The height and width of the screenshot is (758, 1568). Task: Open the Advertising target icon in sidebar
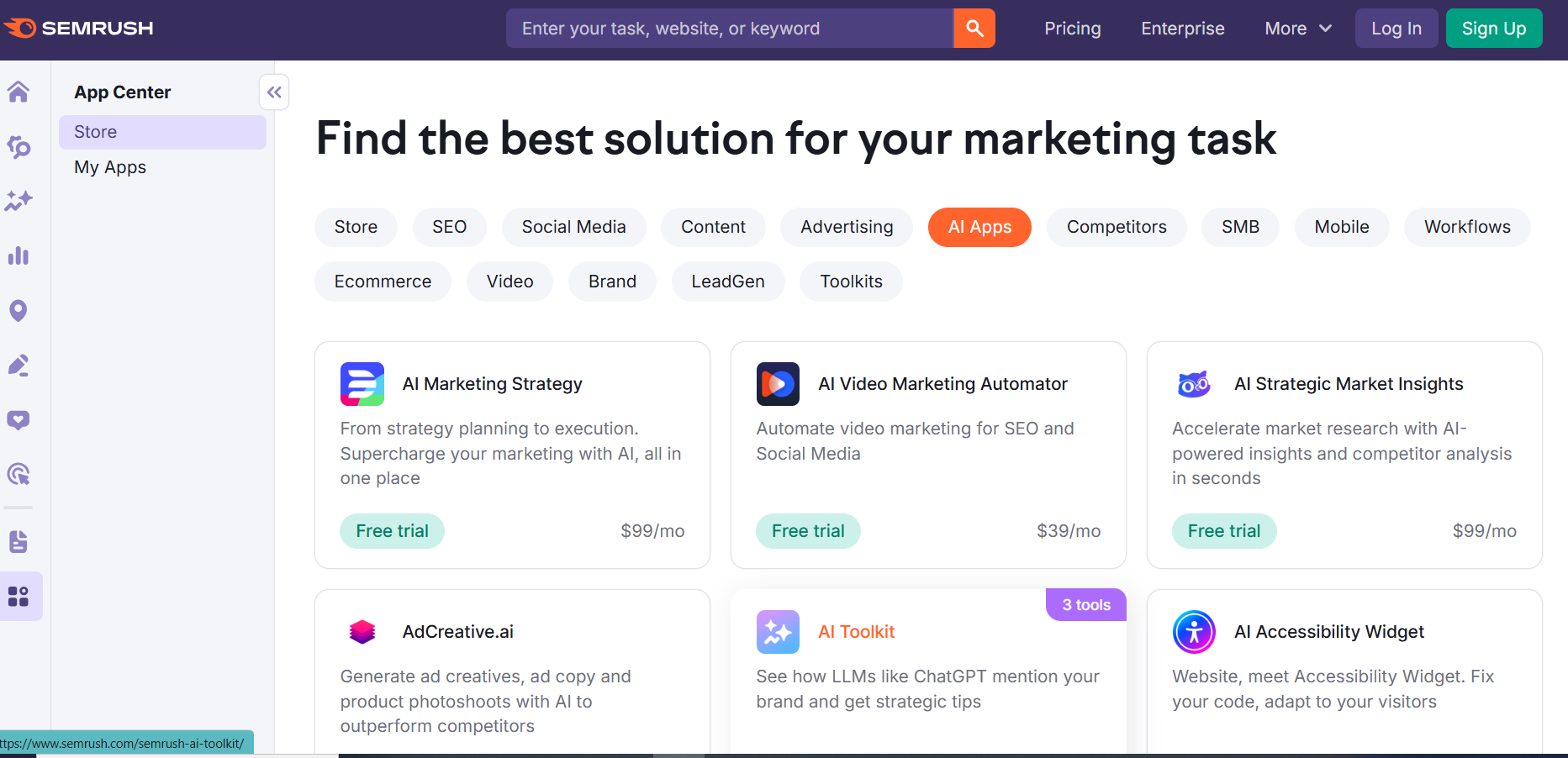(18, 474)
